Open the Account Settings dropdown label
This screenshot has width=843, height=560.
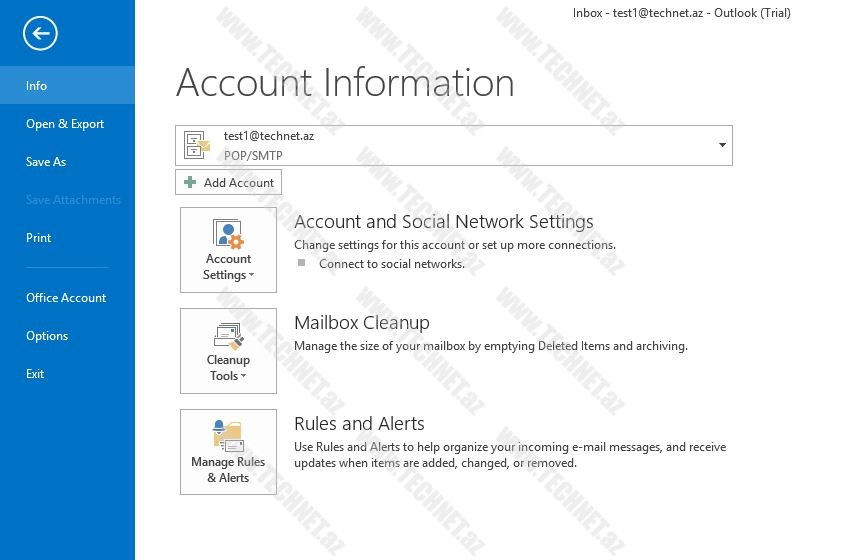(x=228, y=267)
